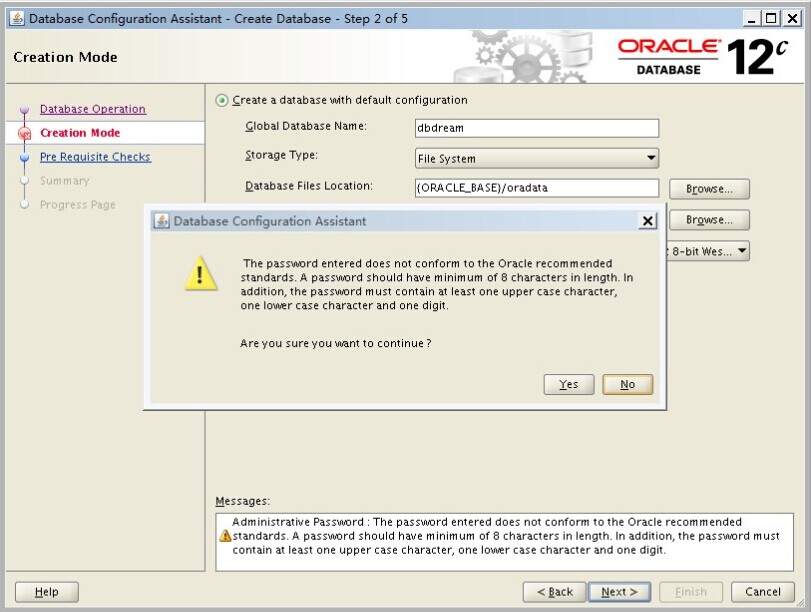The height and width of the screenshot is (612, 811).
Task: Go to the next step with Next
Action: [619, 592]
